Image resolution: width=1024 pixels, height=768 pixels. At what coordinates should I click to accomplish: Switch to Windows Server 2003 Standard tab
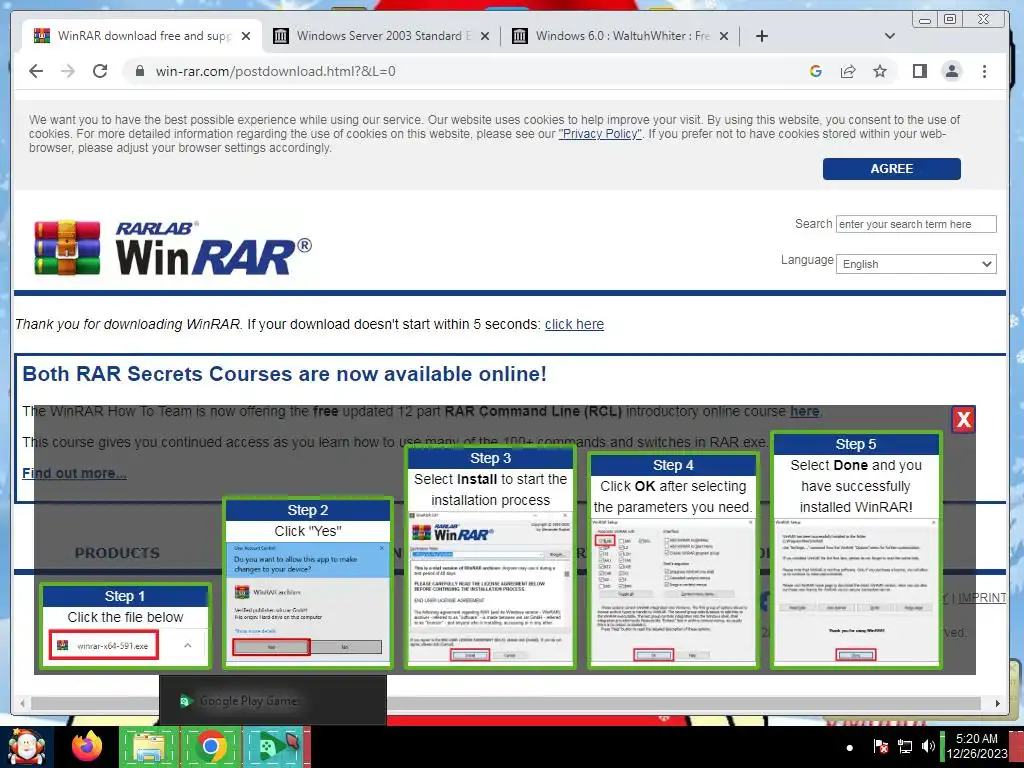pyautogui.click(x=381, y=36)
